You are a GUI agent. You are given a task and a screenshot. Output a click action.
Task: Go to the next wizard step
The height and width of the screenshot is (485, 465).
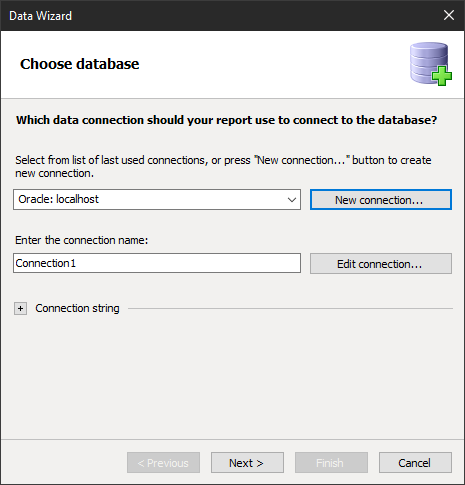point(247,463)
